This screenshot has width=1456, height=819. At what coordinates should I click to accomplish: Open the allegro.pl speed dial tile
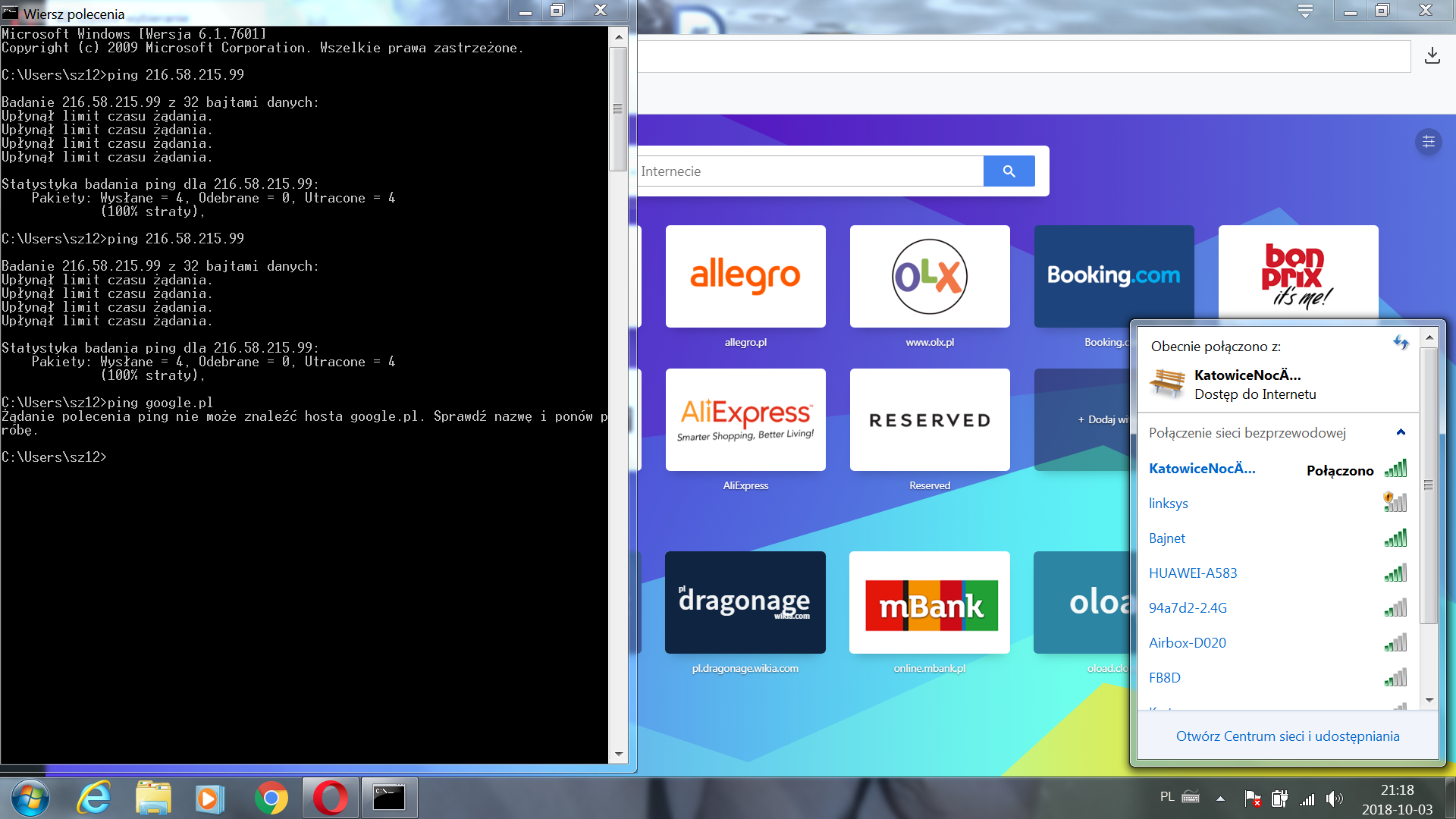point(745,277)
